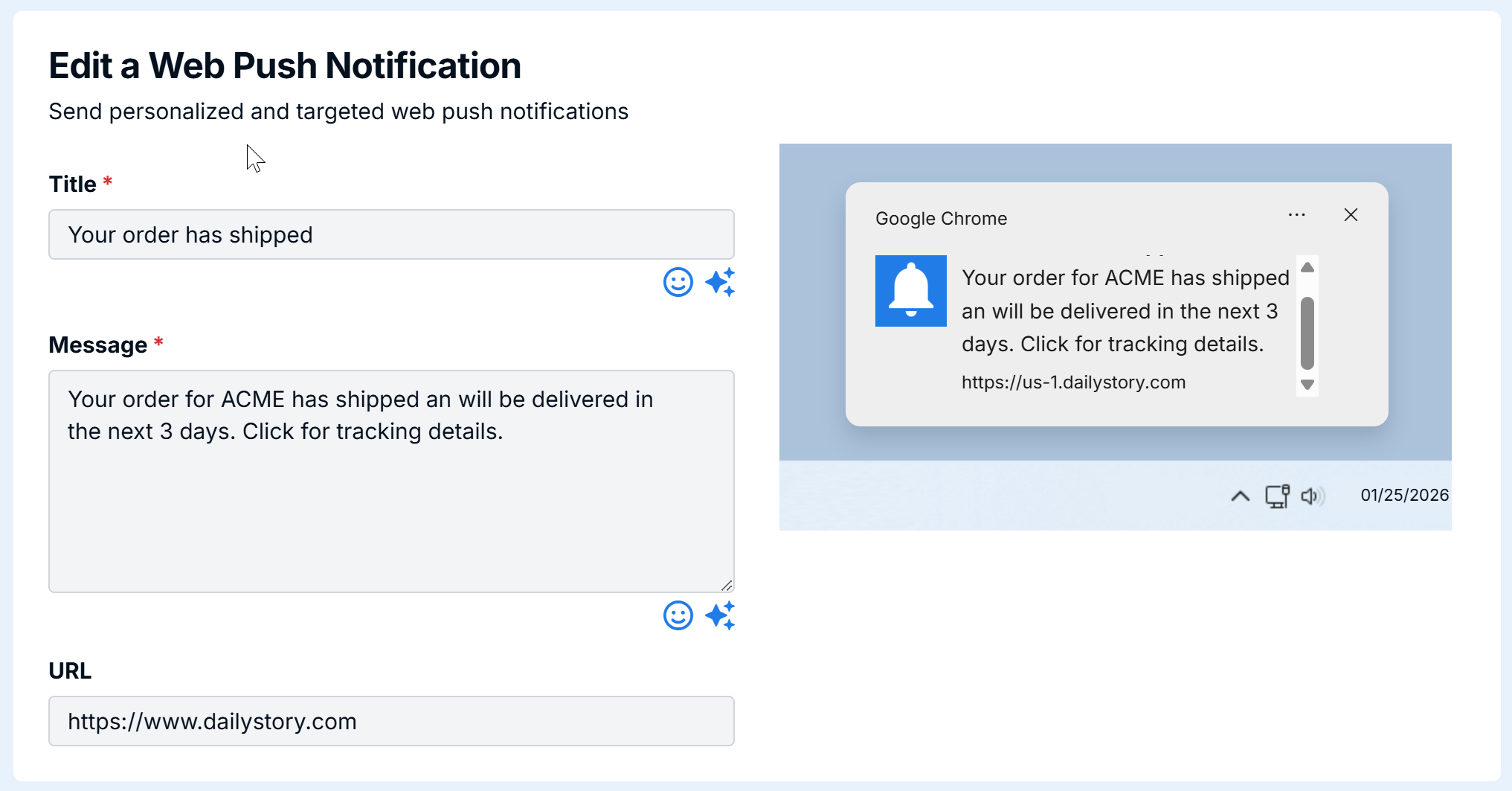The height and width of the screenshot is (791, 1512).
Task: Focus the URL input field
Action: 391,721
